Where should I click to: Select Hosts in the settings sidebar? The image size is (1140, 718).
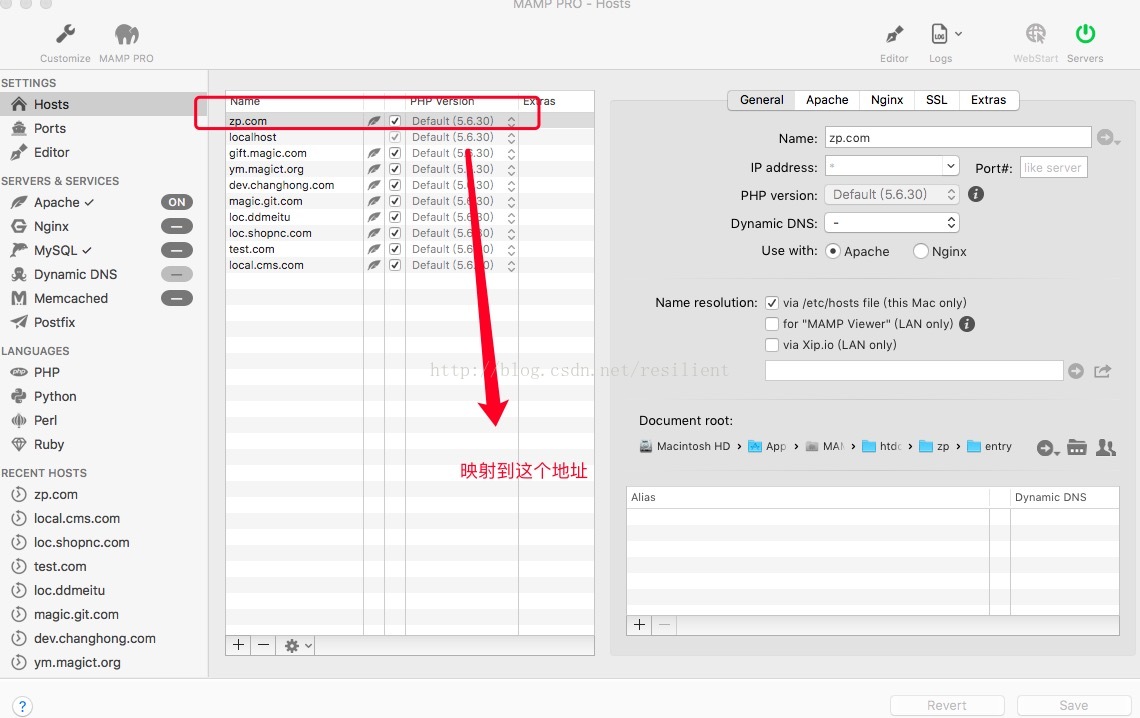click(x=104, y=104)
